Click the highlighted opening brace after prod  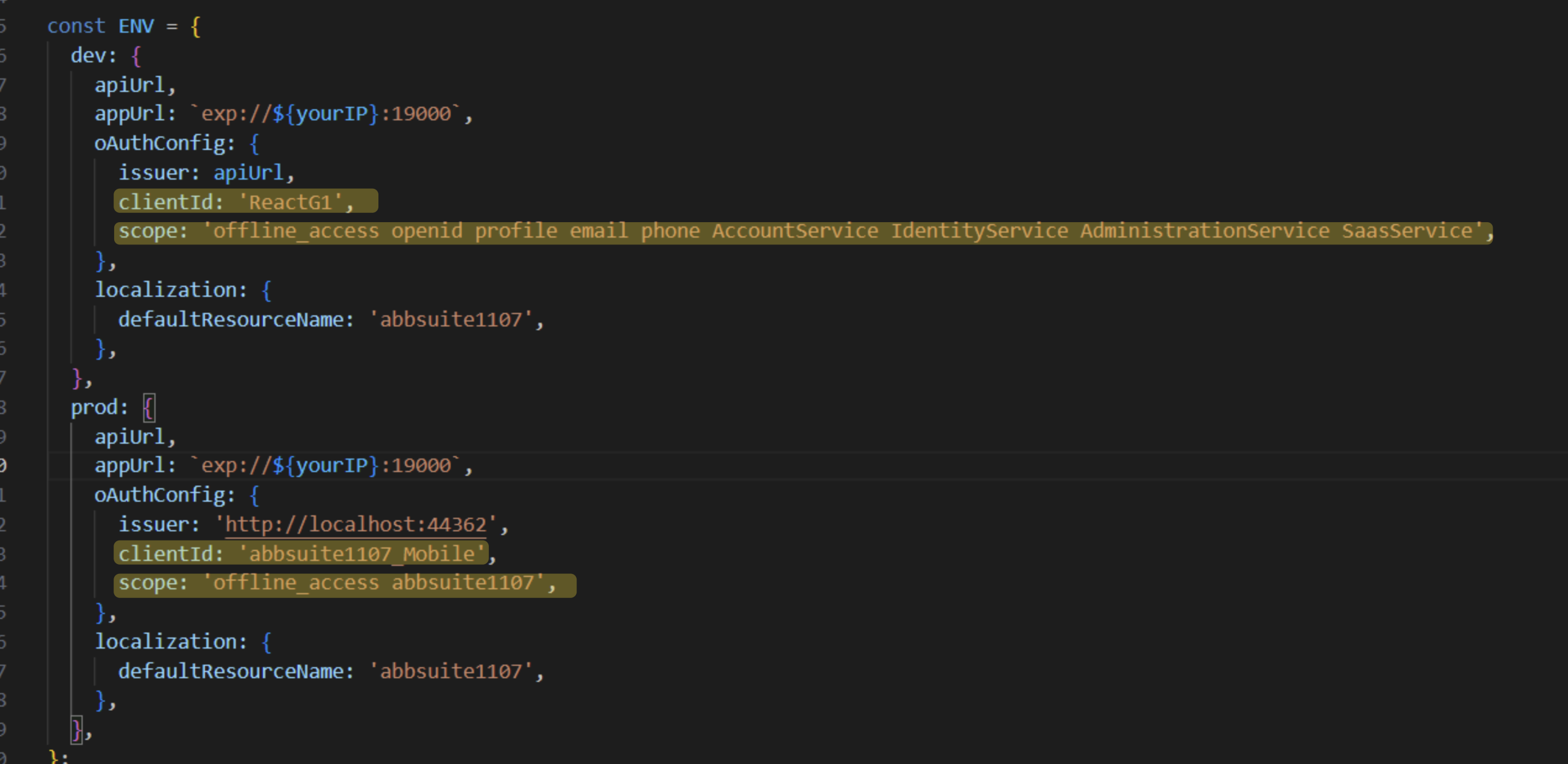coord(148,407)
